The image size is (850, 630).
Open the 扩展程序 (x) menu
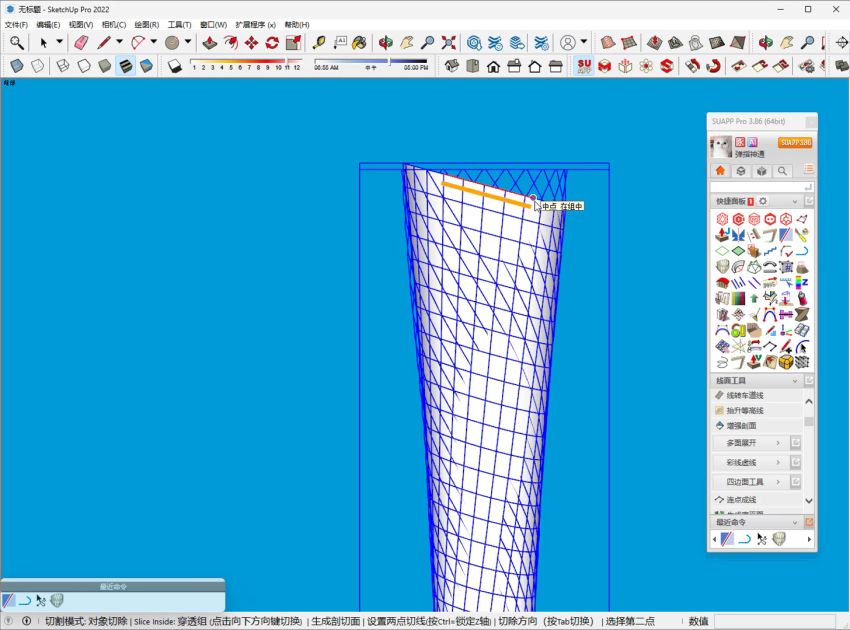255,25
